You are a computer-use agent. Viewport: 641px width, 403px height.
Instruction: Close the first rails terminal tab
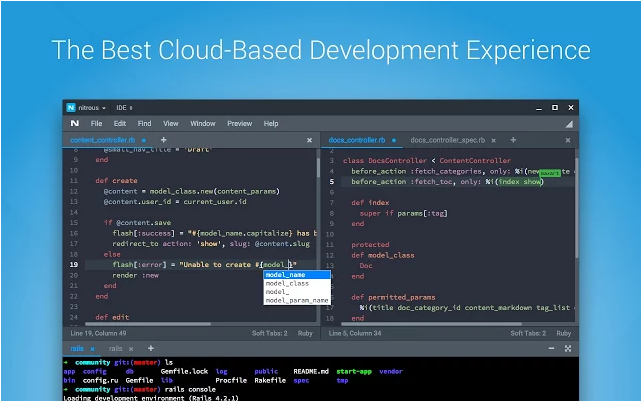click(x=92, y=349)
